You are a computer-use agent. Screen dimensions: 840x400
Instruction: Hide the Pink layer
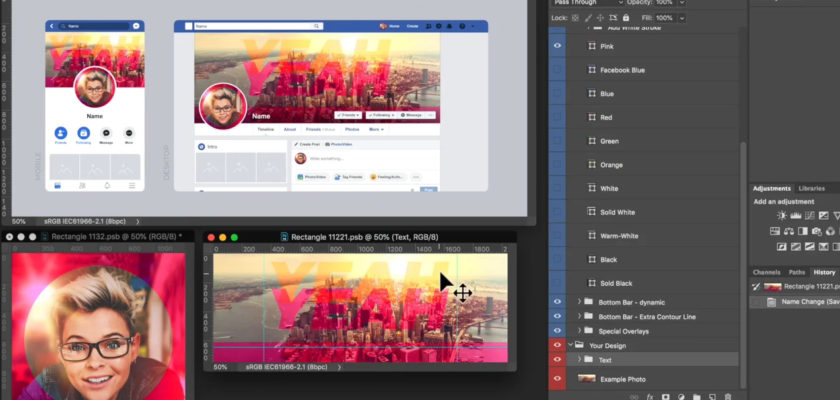point(557,46)
